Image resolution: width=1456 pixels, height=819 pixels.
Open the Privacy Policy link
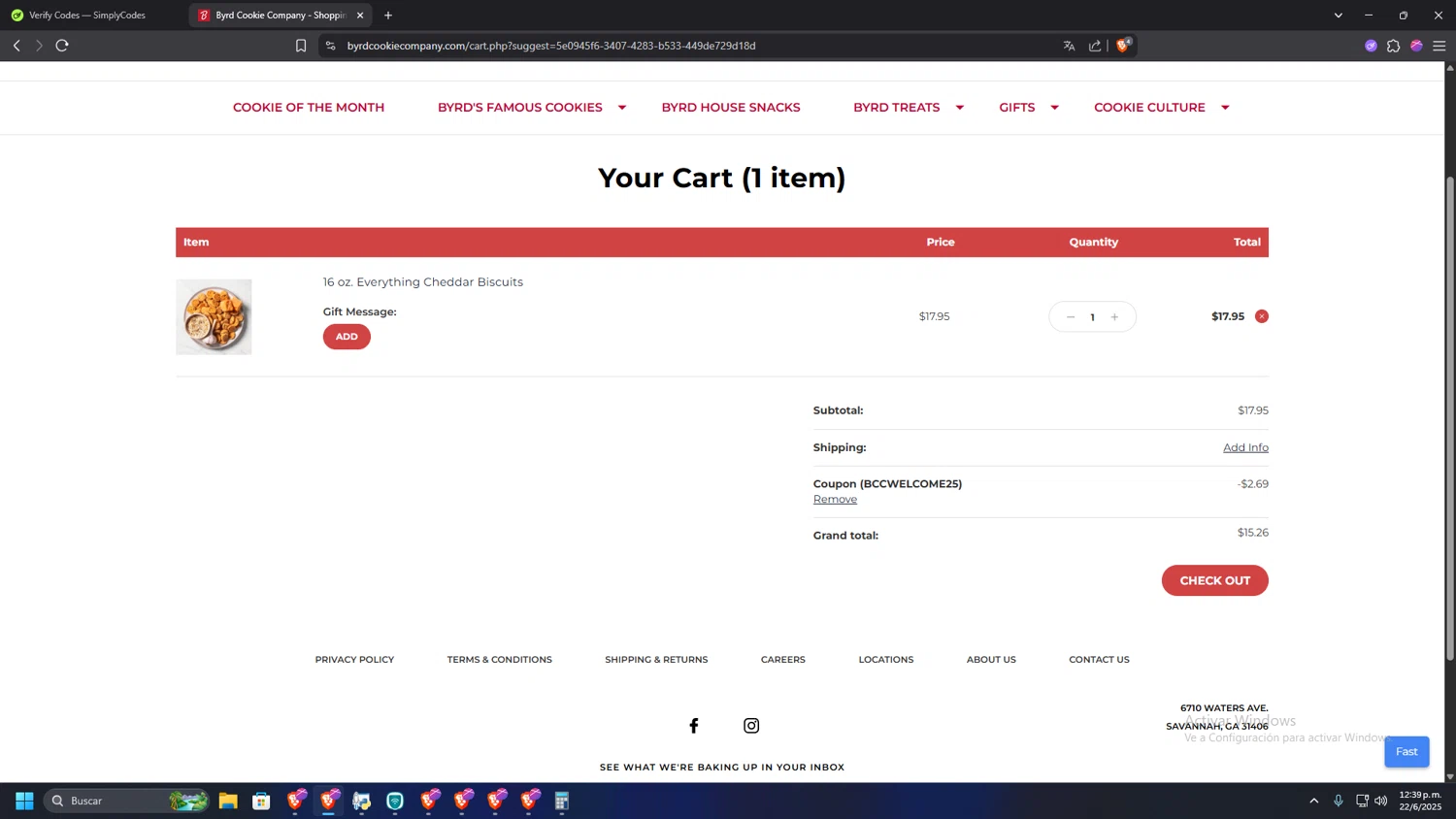pos(354,660)
